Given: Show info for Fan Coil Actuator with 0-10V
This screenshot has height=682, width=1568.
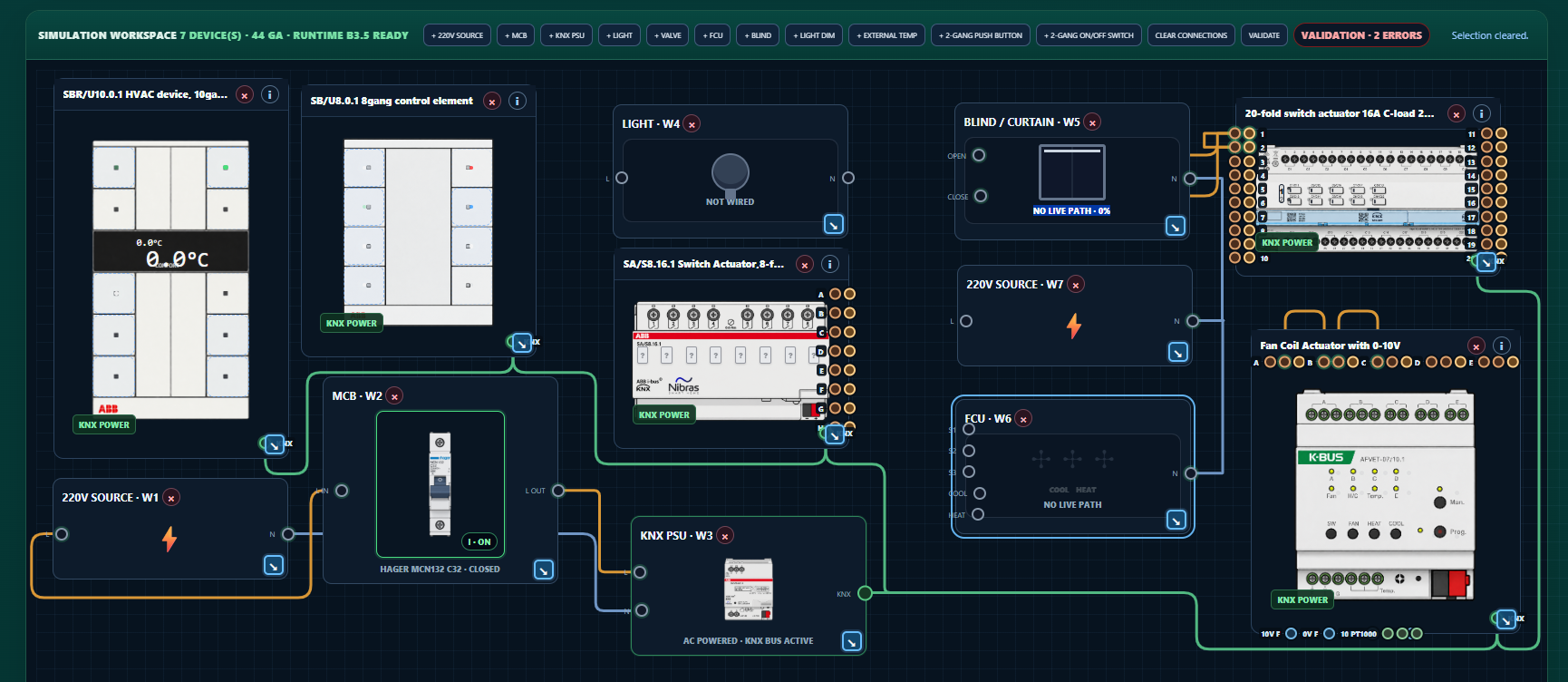Looking at the screenshot, I should click(1502, 346).
